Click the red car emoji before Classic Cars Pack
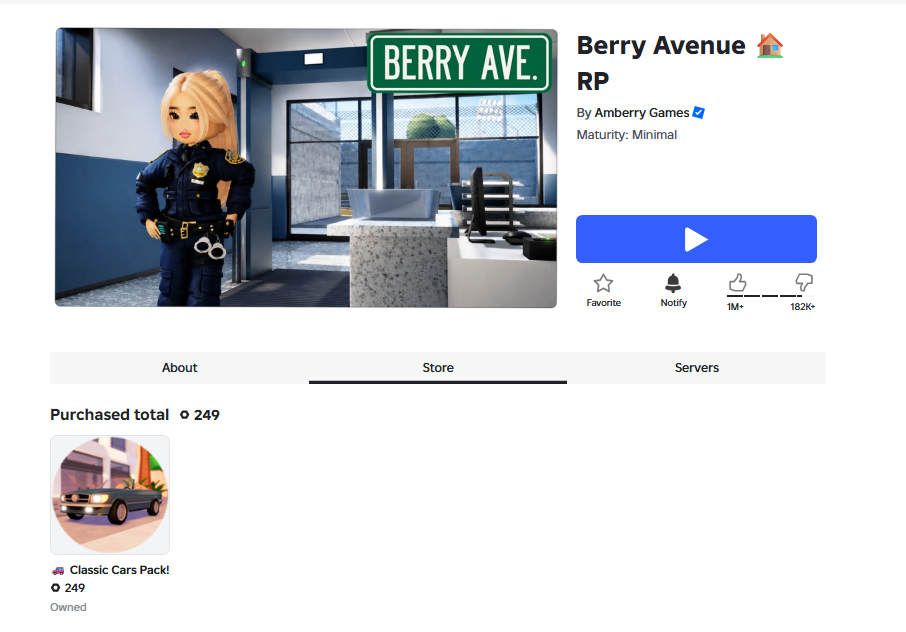 (58, 571)
